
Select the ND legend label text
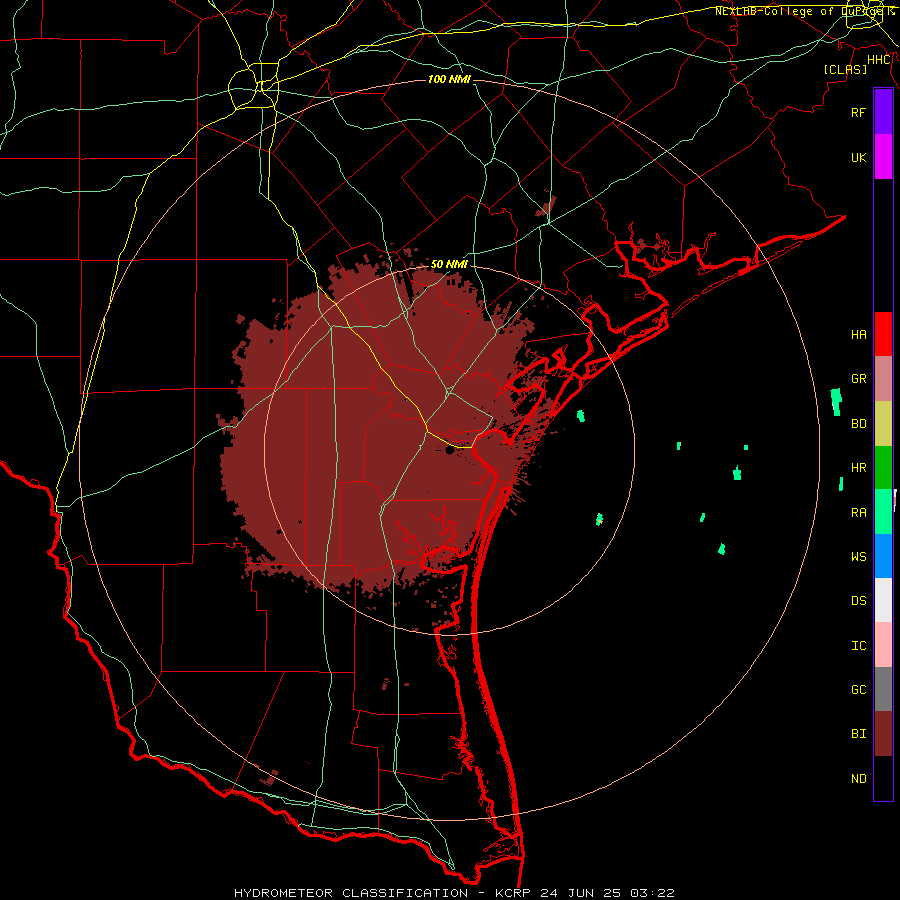click(858, 779)
